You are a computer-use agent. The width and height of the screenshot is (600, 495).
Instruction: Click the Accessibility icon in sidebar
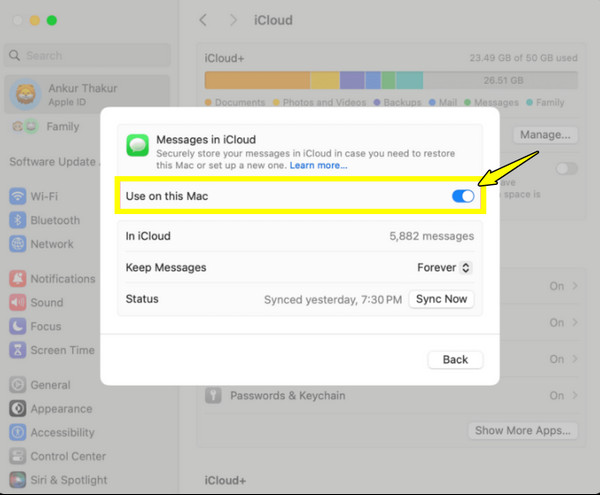18,432
